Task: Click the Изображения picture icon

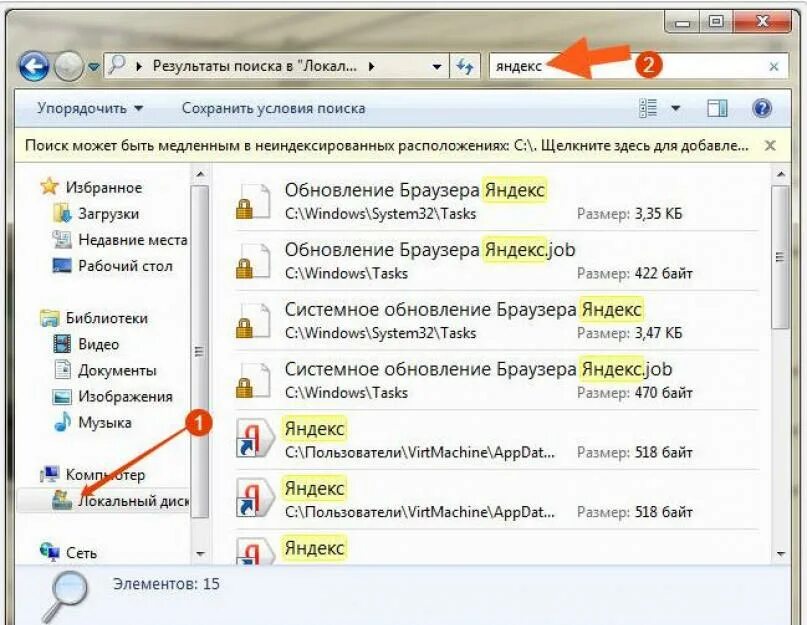Action: [x=62, y=397]
